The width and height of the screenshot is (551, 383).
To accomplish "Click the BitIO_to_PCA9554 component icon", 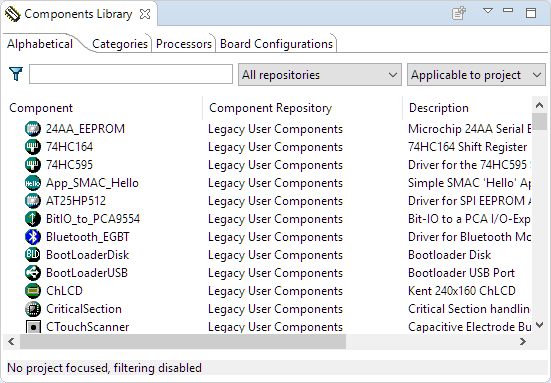I will point(33,219).
